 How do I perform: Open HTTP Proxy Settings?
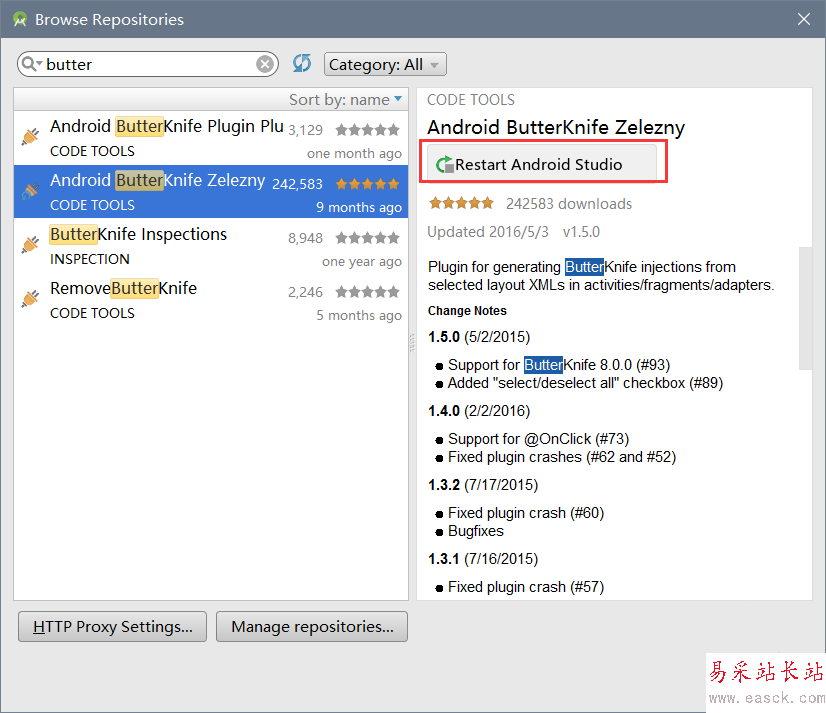[112, 627]
